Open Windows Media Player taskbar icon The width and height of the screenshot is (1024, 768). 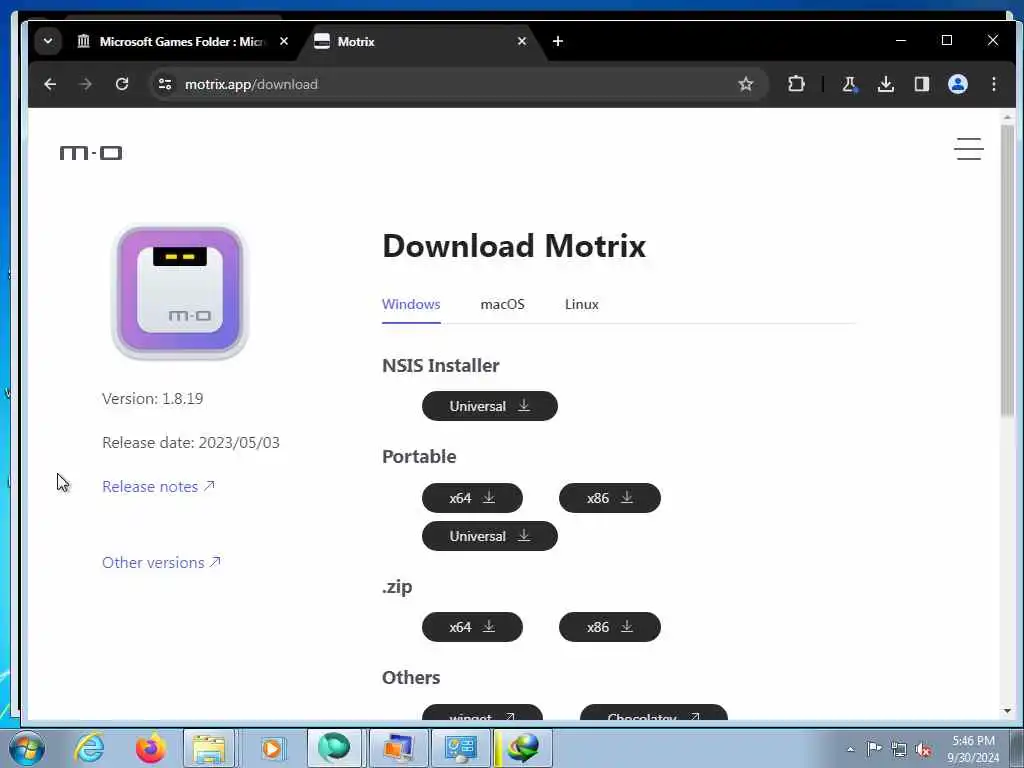click(x=272, y=748)
